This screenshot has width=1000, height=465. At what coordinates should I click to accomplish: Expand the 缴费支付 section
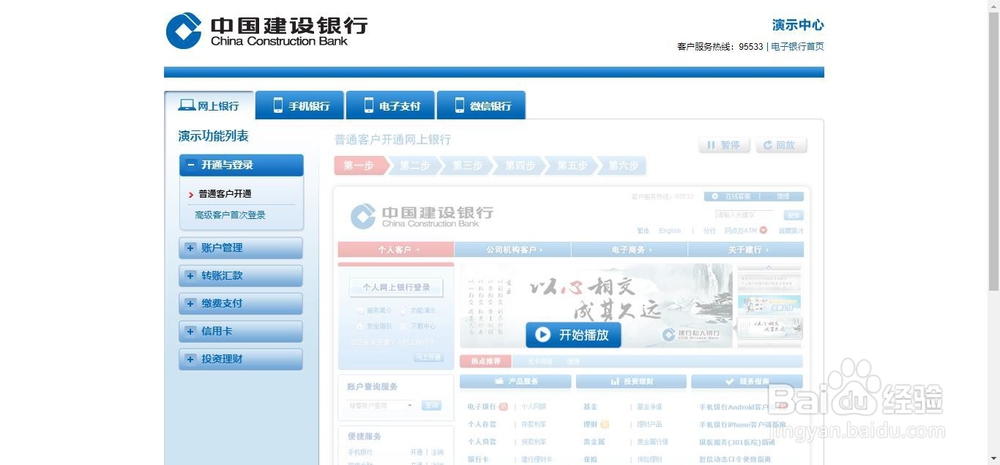point(241,304)
